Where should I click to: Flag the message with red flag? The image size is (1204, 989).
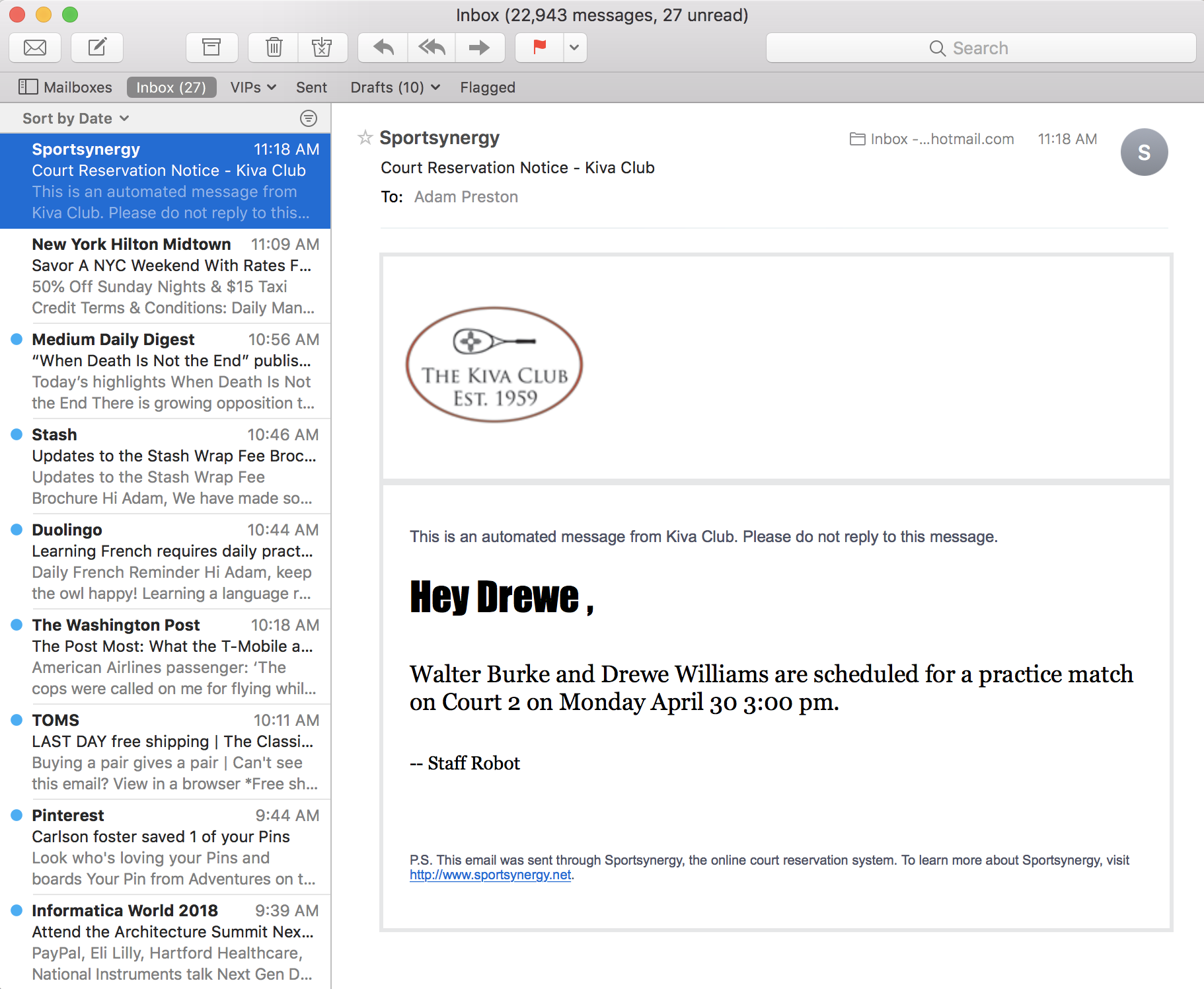(540, 48)
